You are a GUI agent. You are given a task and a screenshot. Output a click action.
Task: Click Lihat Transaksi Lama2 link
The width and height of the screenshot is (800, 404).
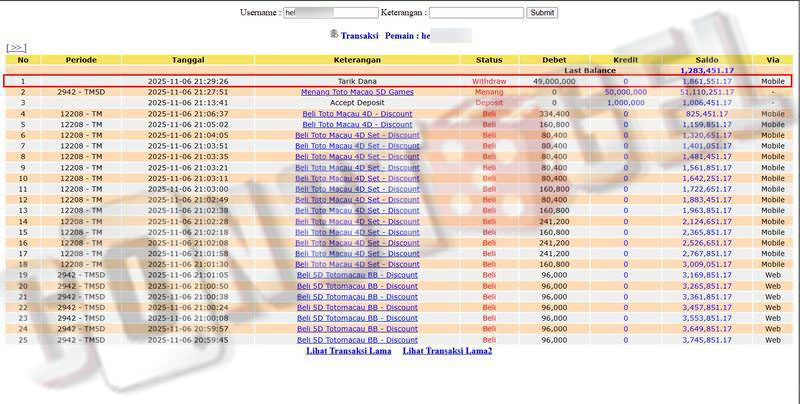[x=447, y=351]
